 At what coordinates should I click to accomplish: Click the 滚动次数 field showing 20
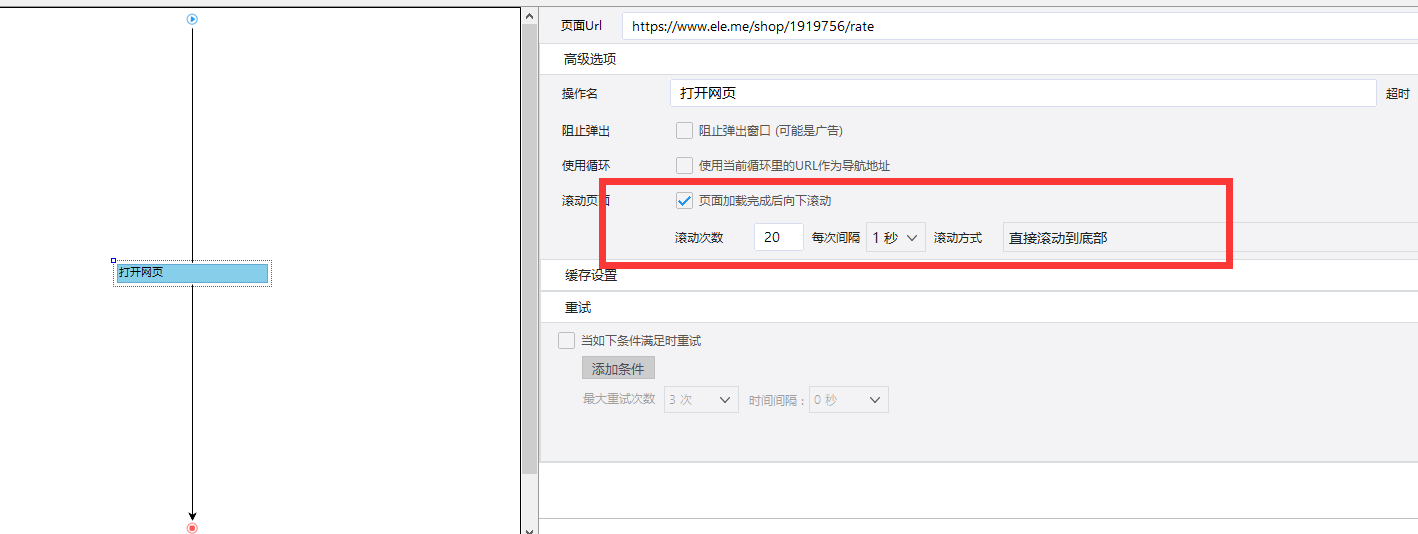[x=779, y=237]
